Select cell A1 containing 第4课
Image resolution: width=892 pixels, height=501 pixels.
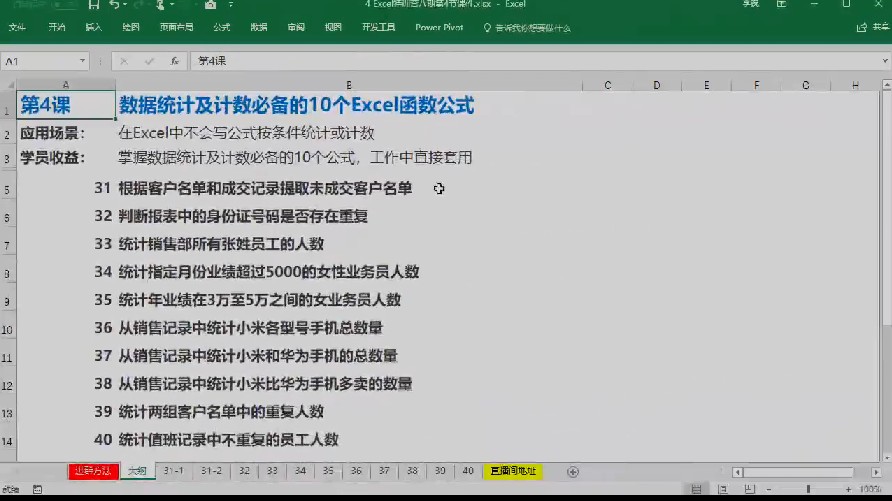pyautogui.click(x=66, y=105)
